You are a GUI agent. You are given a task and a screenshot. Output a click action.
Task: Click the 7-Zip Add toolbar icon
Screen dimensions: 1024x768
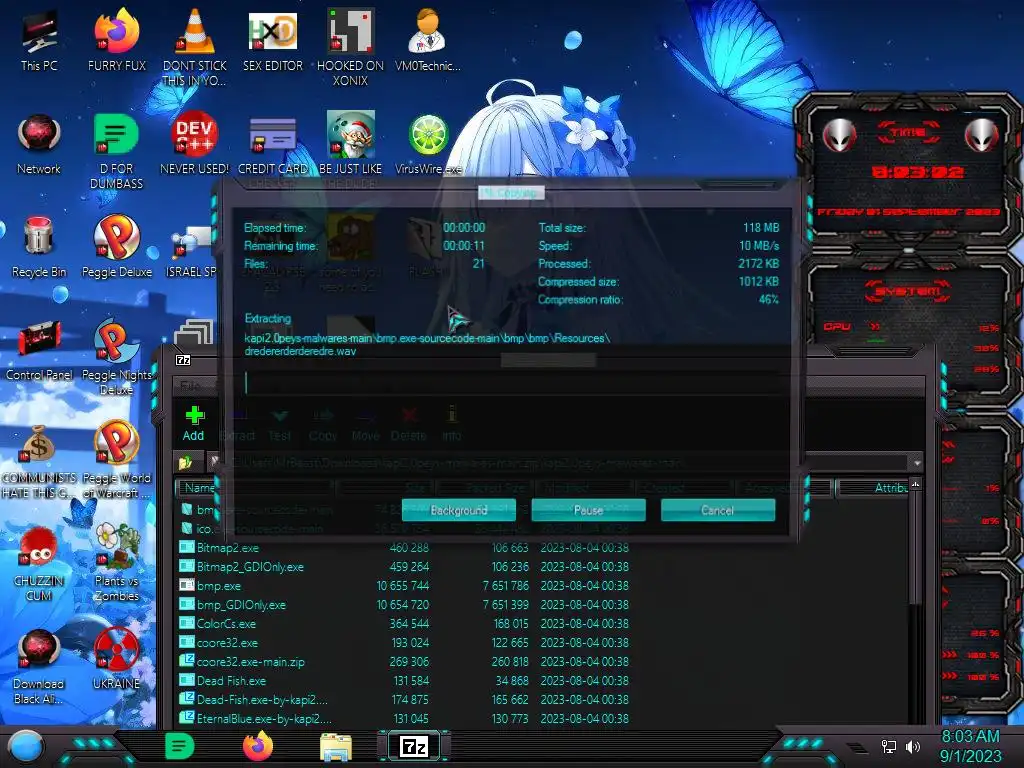click(193, 423)
